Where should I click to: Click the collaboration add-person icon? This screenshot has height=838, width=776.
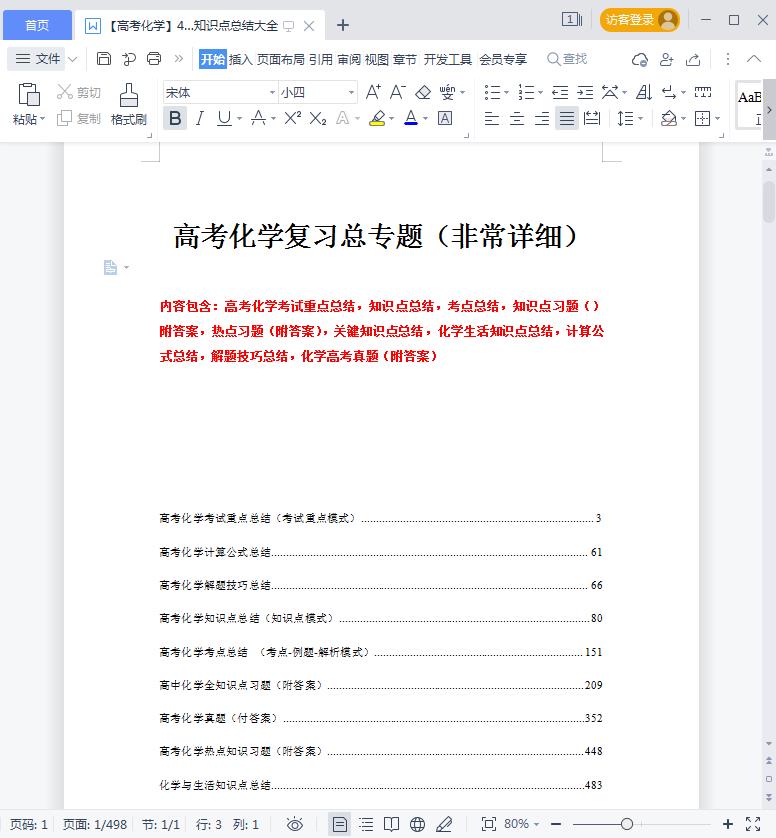666,59
